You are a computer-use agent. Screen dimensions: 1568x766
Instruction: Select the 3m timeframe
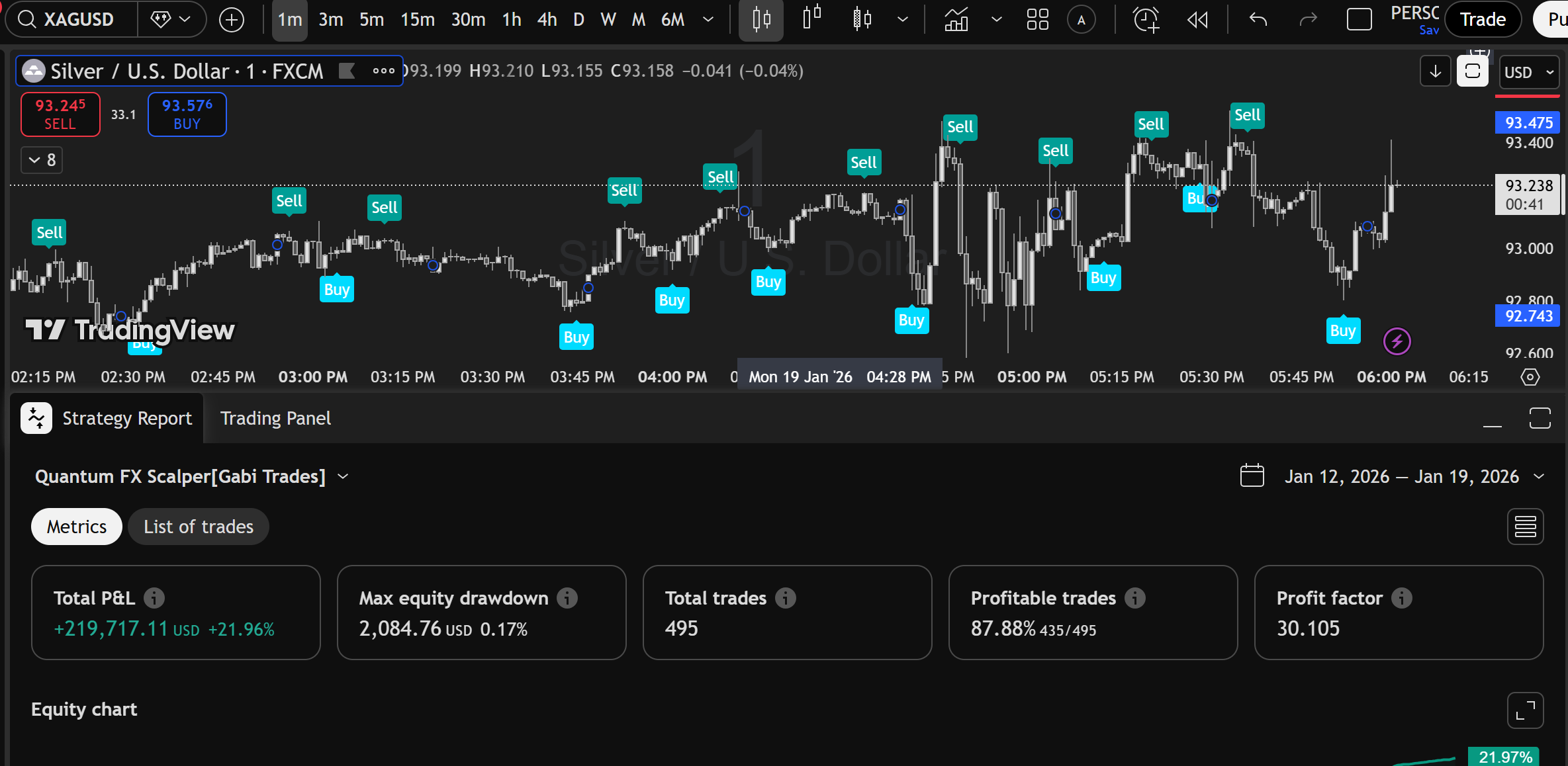(331, 20)
